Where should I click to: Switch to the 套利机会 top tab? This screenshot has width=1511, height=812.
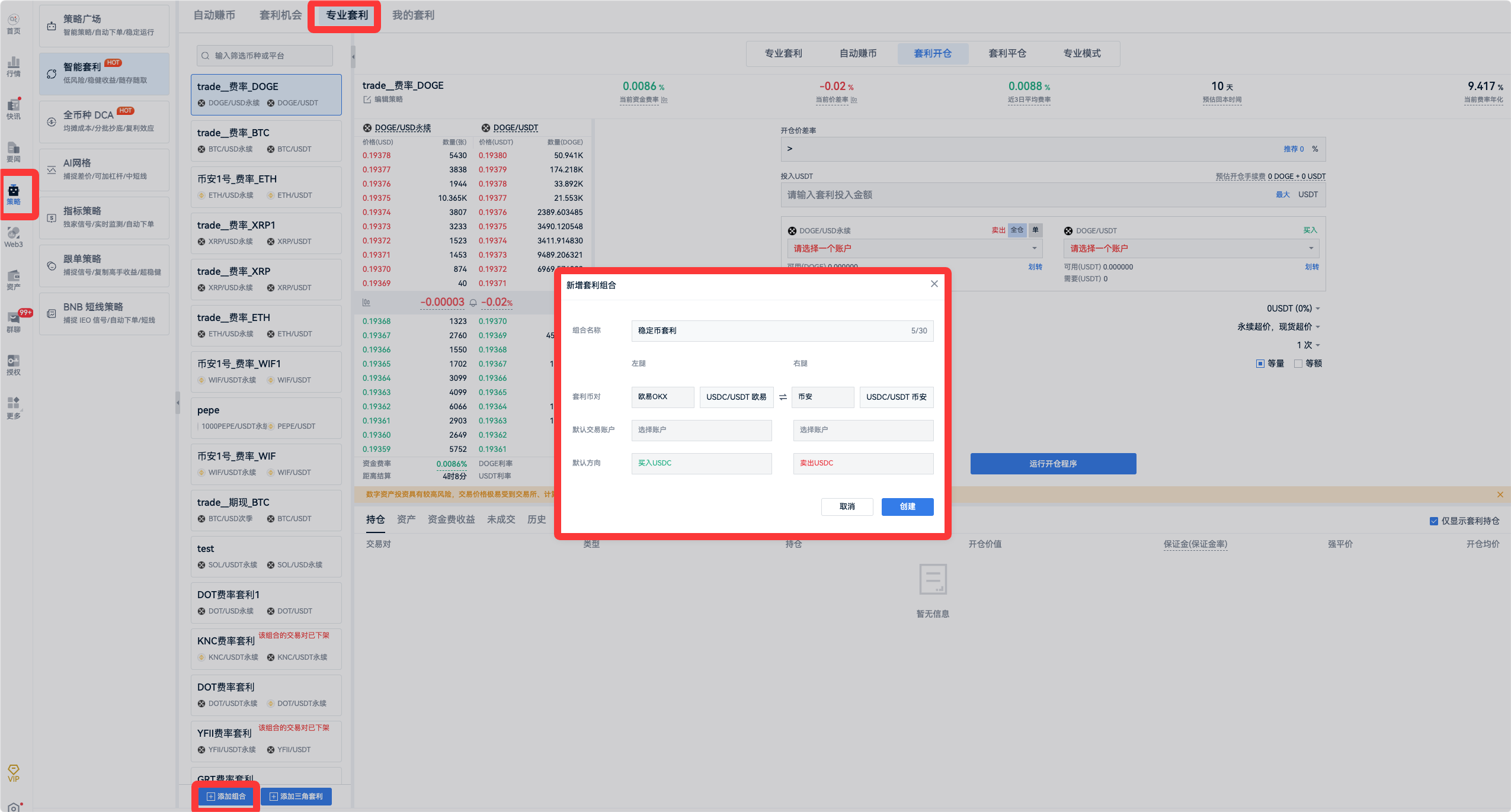pyautogui.click(x=280, y=15)
